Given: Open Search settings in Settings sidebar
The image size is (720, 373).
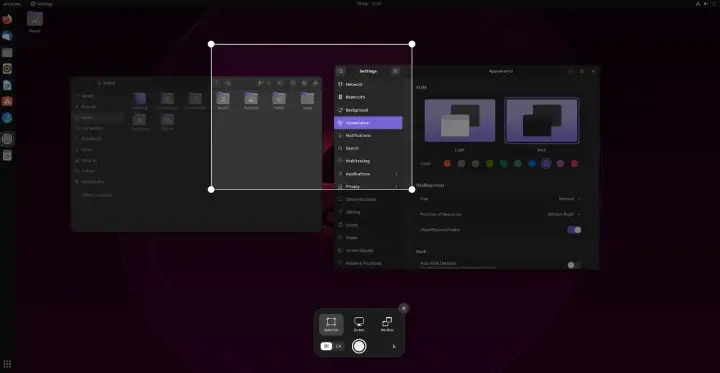Looking at the screenshot, I should point(368,148).
